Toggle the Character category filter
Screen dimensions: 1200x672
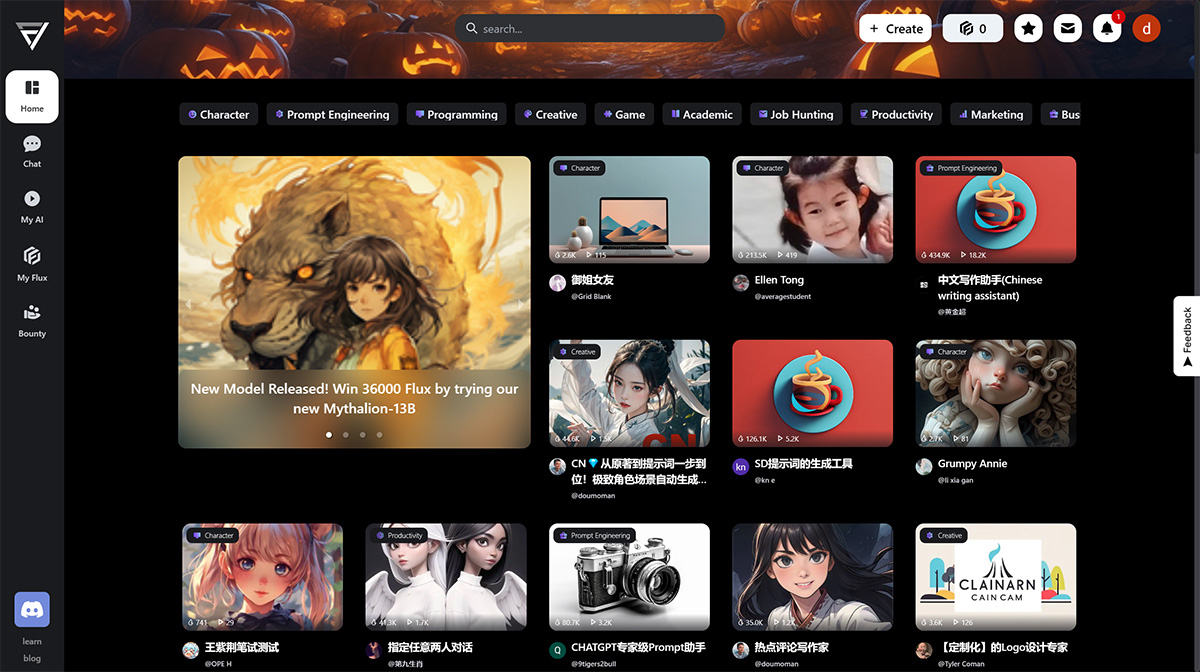click(x=218, y=114)
